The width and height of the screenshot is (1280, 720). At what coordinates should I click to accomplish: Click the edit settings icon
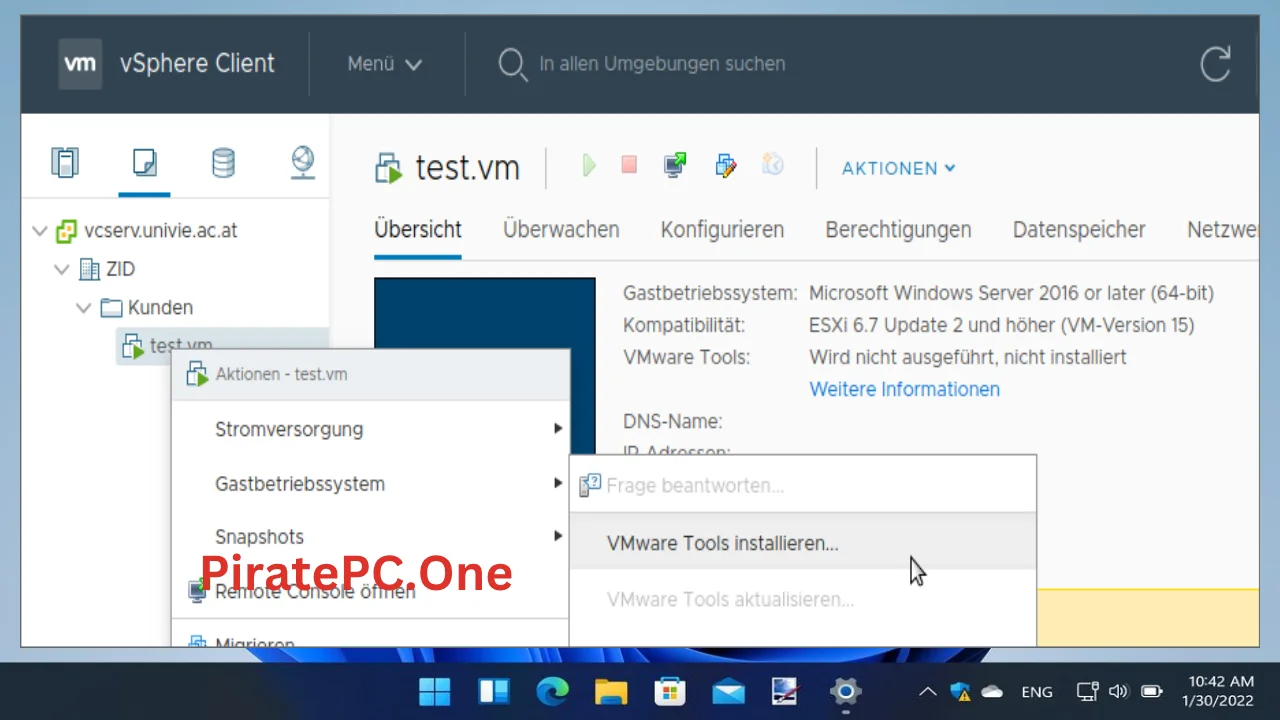click(726, 165)
